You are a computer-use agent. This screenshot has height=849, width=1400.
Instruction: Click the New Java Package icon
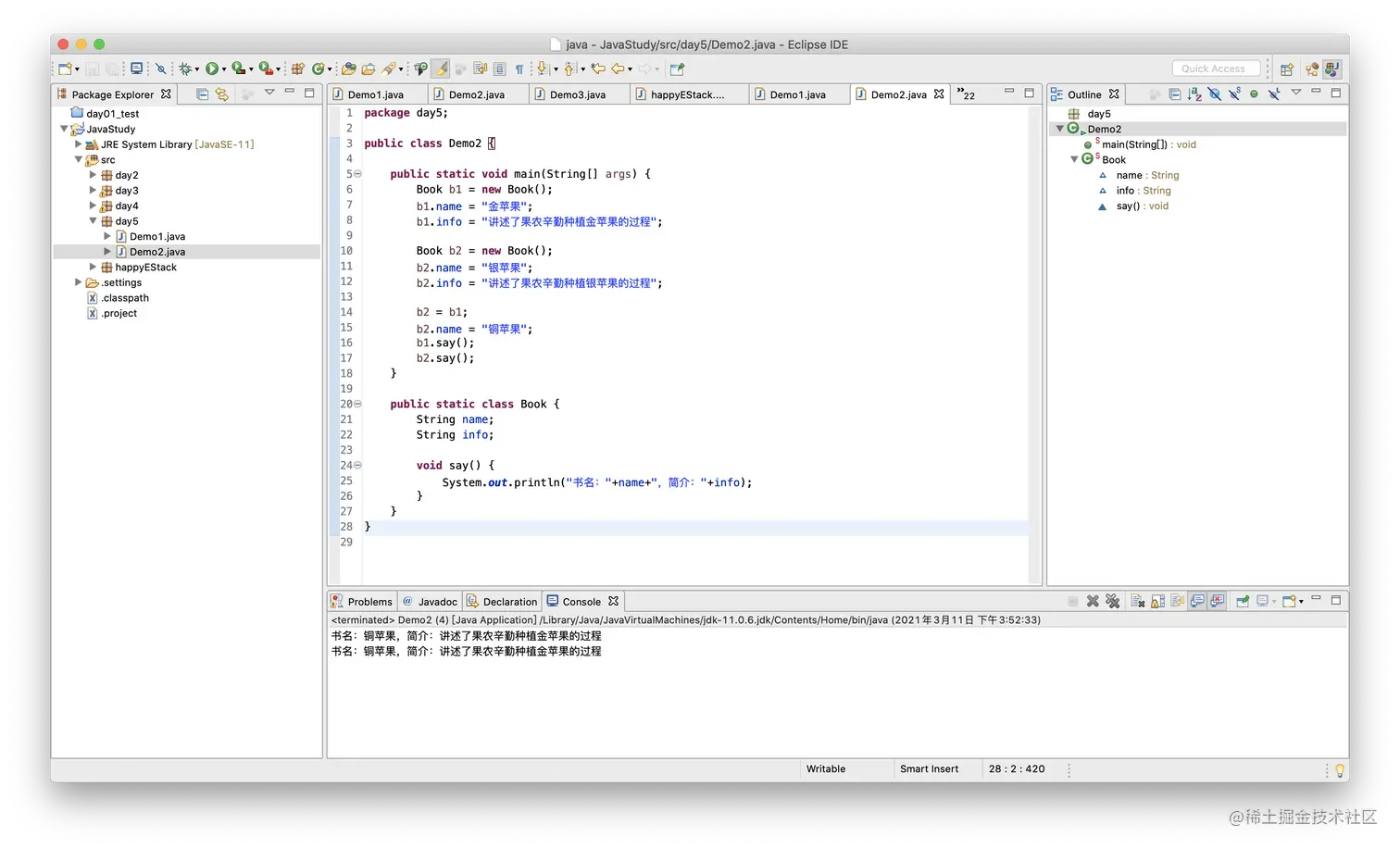[298, 69]
